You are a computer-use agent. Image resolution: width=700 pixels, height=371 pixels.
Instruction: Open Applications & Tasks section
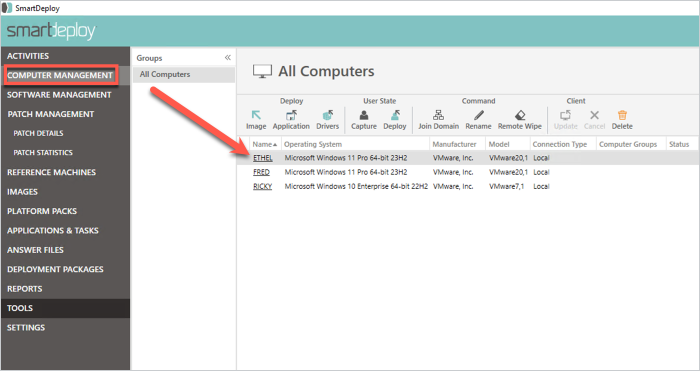[x=53, y=231]
